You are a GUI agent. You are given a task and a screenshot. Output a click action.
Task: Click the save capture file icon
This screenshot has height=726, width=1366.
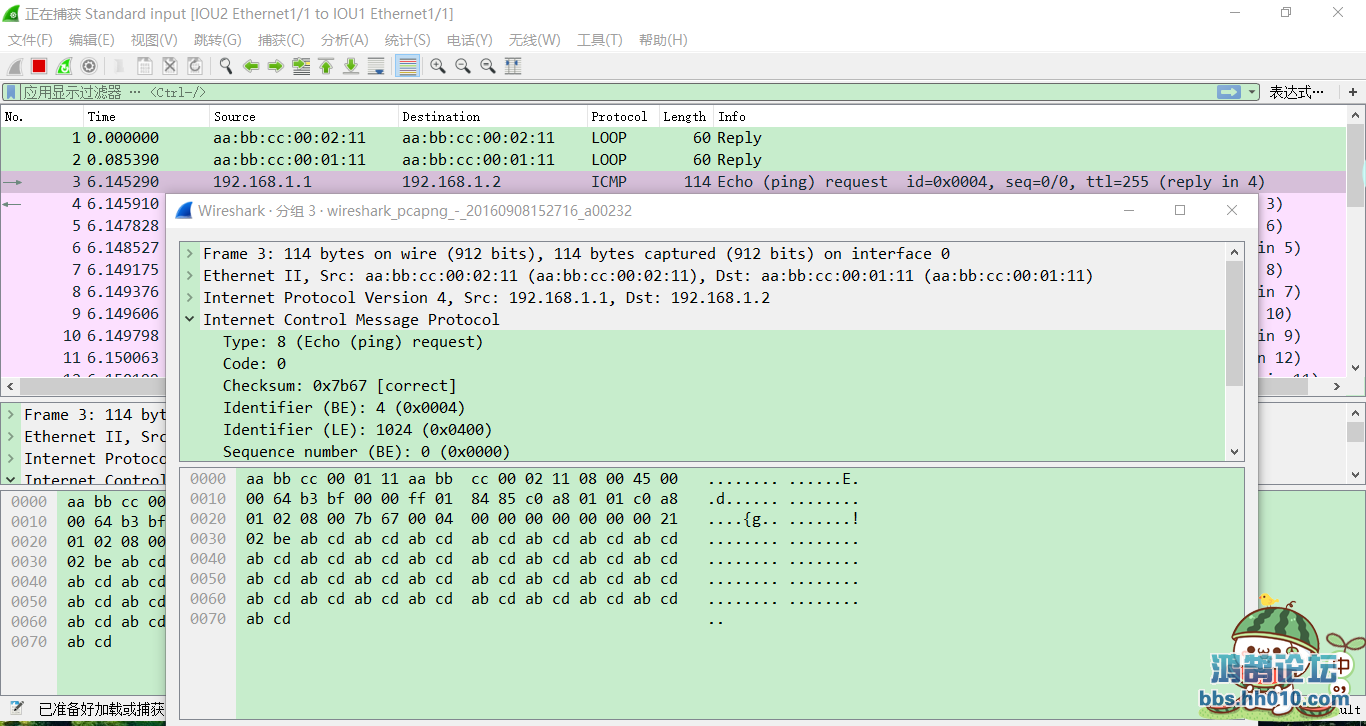coord(145,66)
